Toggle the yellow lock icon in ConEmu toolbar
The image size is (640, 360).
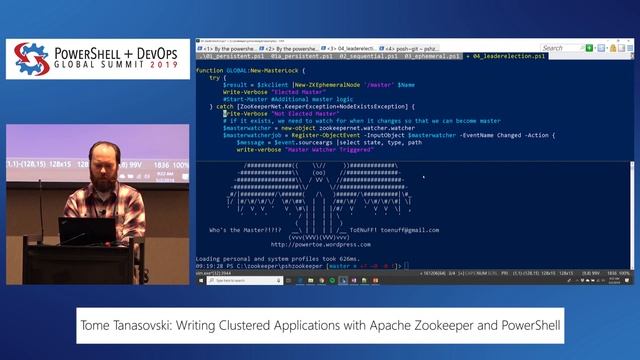pos(613,48)
